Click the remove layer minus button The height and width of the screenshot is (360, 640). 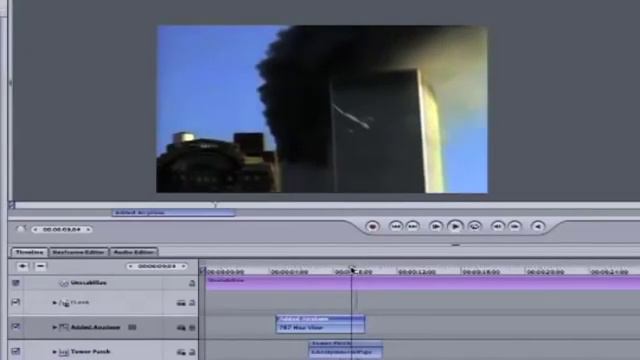coord(40,267)
